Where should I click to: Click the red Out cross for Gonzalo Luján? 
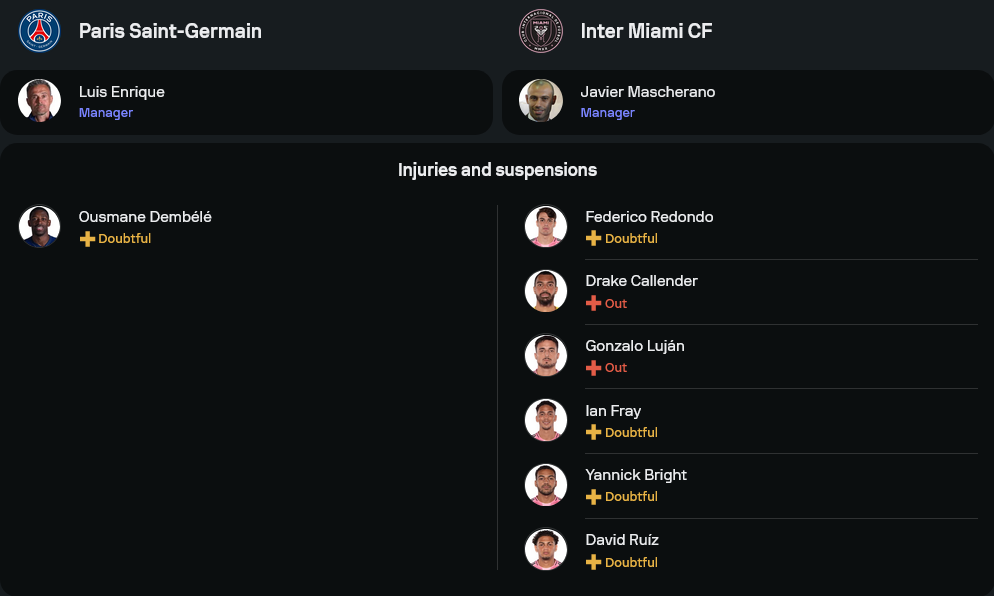pyautogui.click(x=593, y=368)
